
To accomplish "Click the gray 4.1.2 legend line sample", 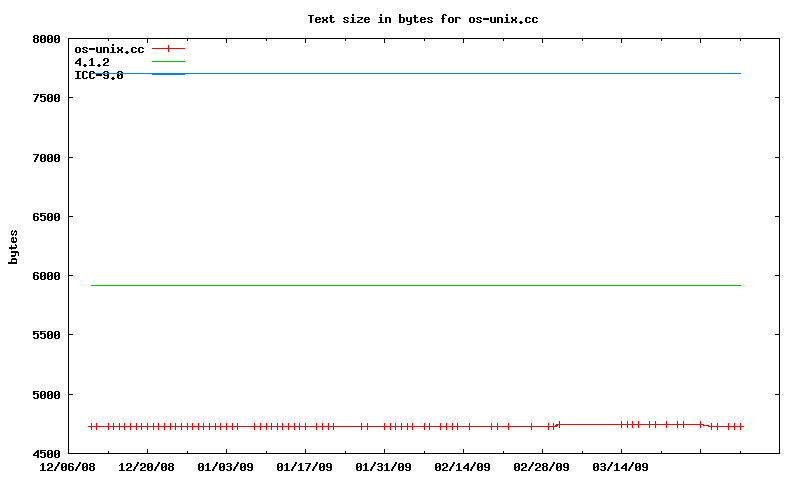I will pyautogui.click(x=168, y=61).
